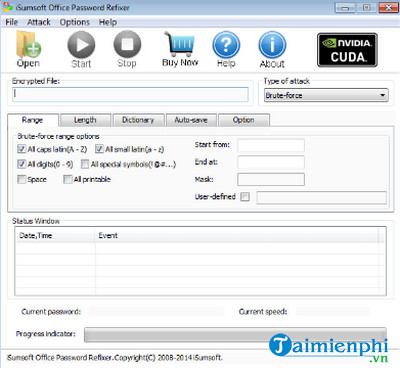Uncheck All small latin (a - z)
The width and height of the screenshot is (400, 368).
click(x=99, y=149)
